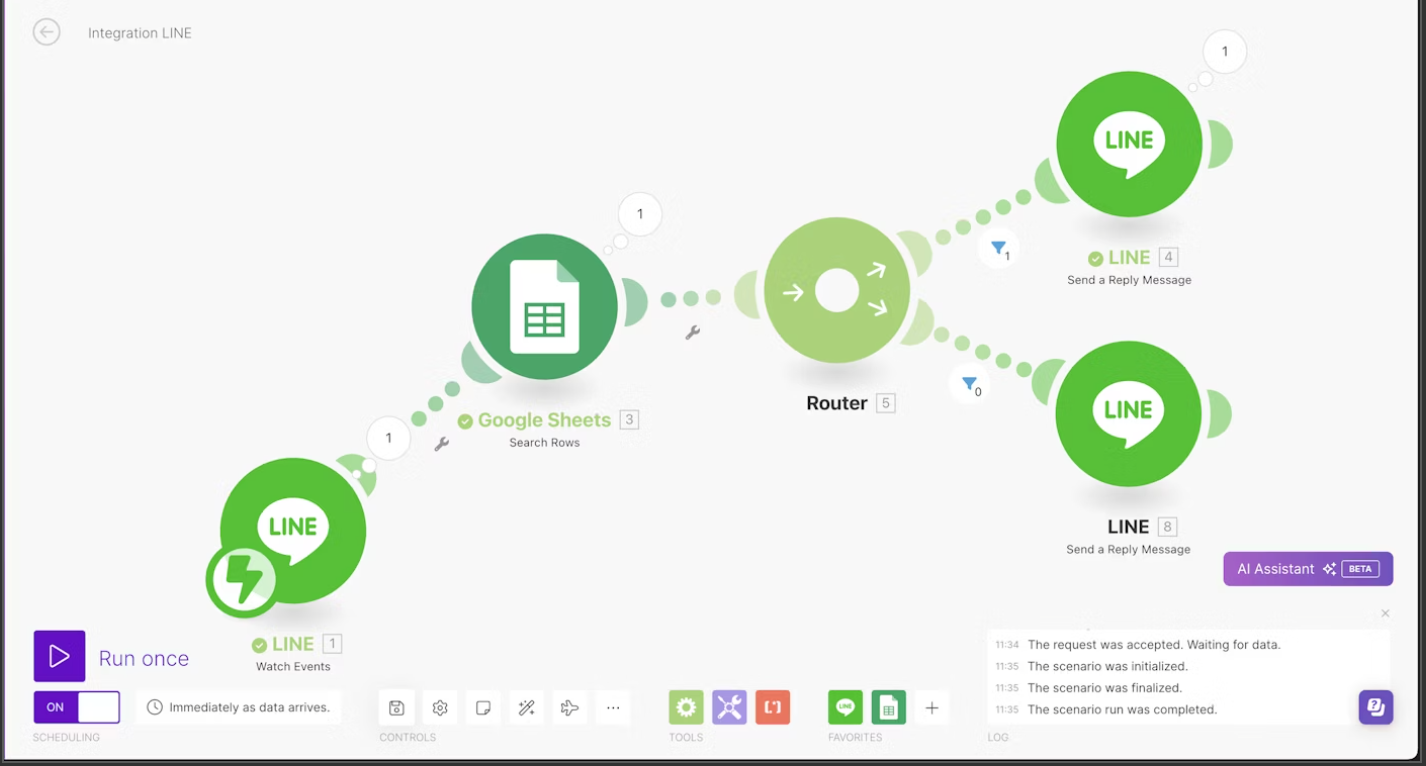Screen dimensions: 1426x766
Task: Click log entry The scenario was initialized
Action: (1108, 667)
